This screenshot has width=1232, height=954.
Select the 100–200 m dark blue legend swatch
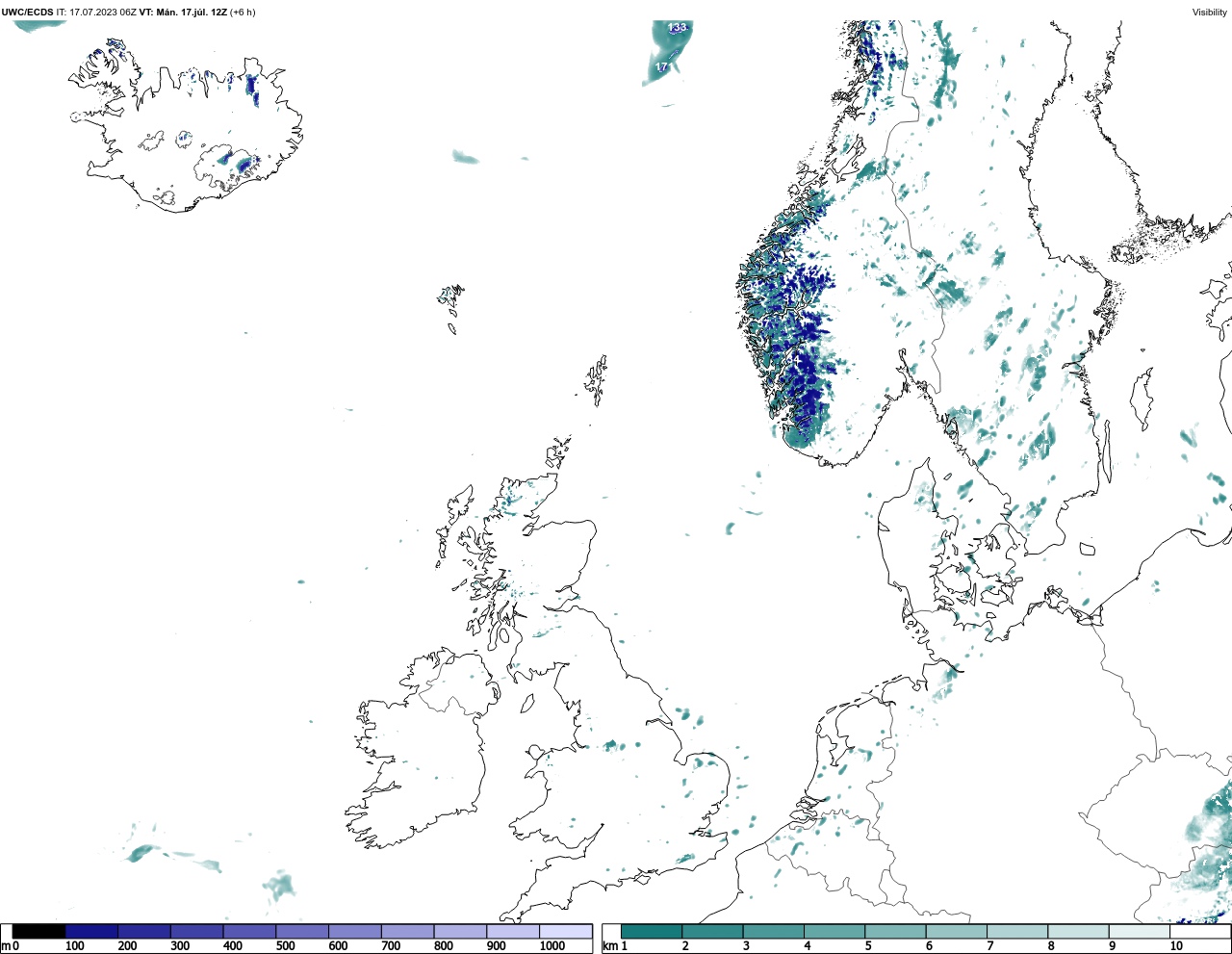(x=91, y=932)
